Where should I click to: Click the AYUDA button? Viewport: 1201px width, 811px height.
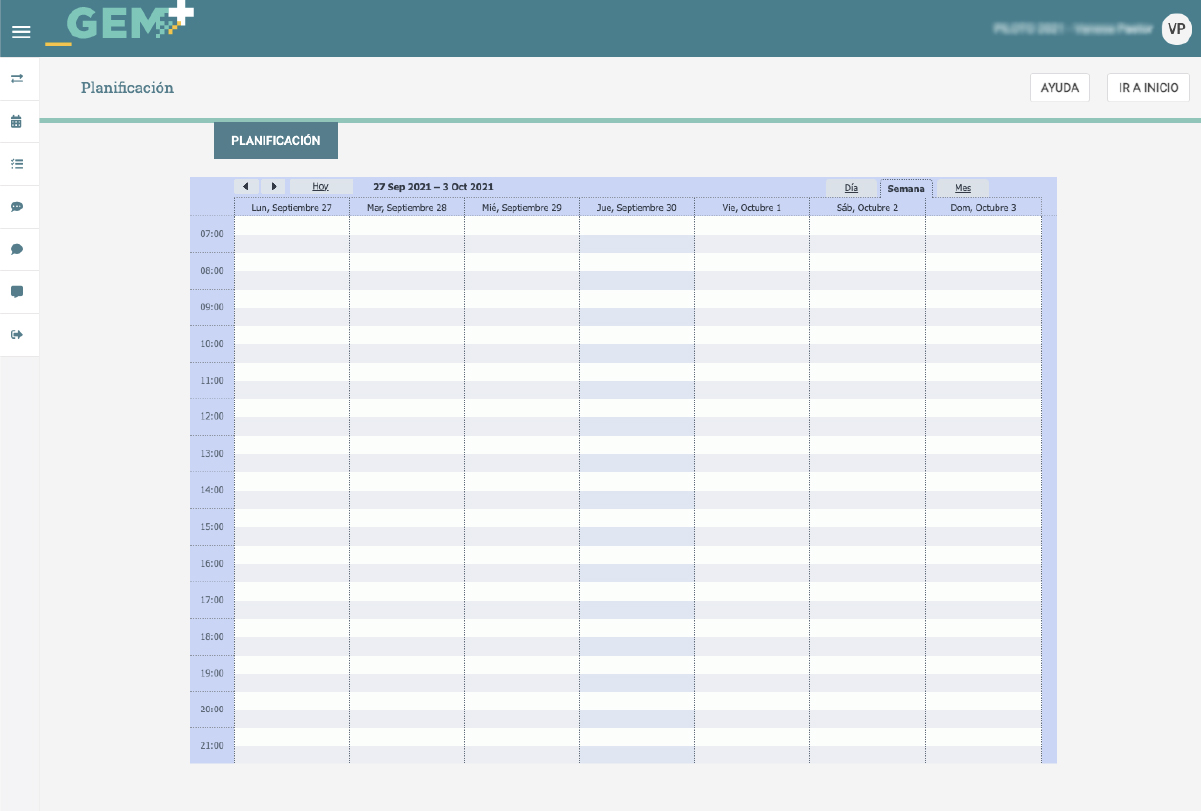[x=1059, y=88]
